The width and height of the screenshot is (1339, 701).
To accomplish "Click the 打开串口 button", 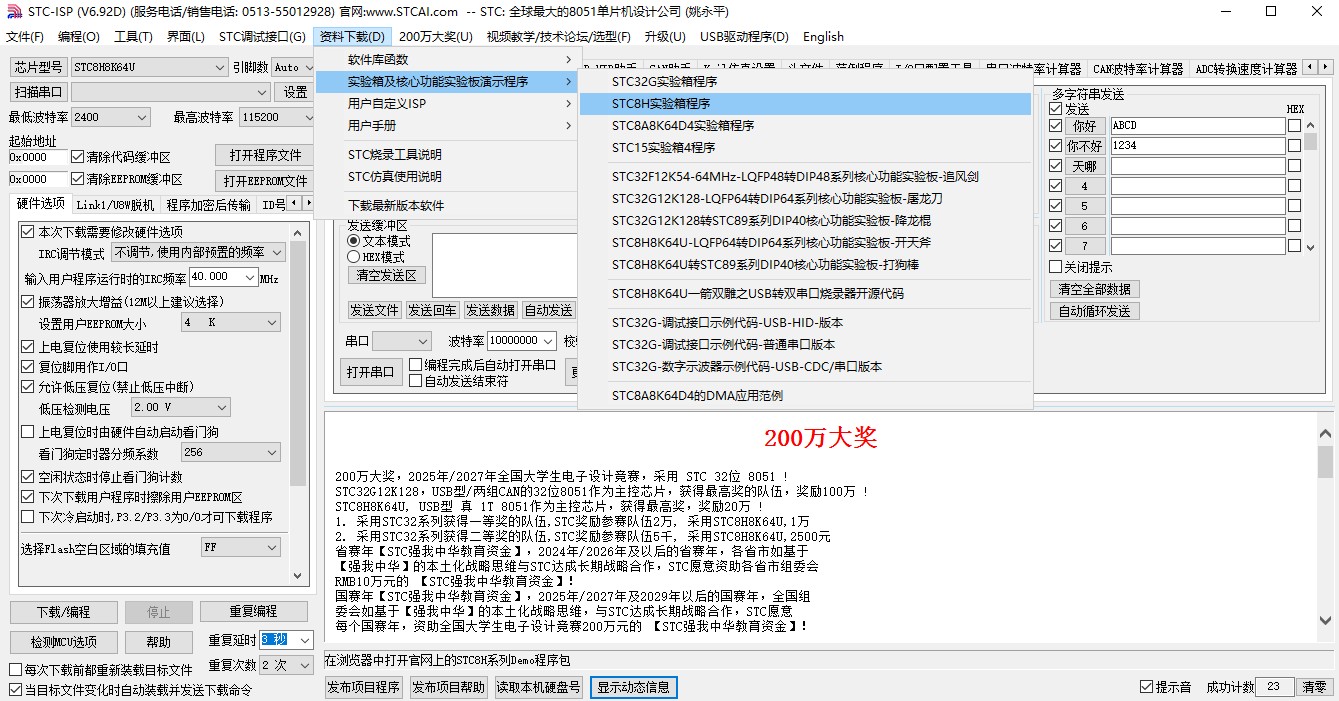I will 370,373.
